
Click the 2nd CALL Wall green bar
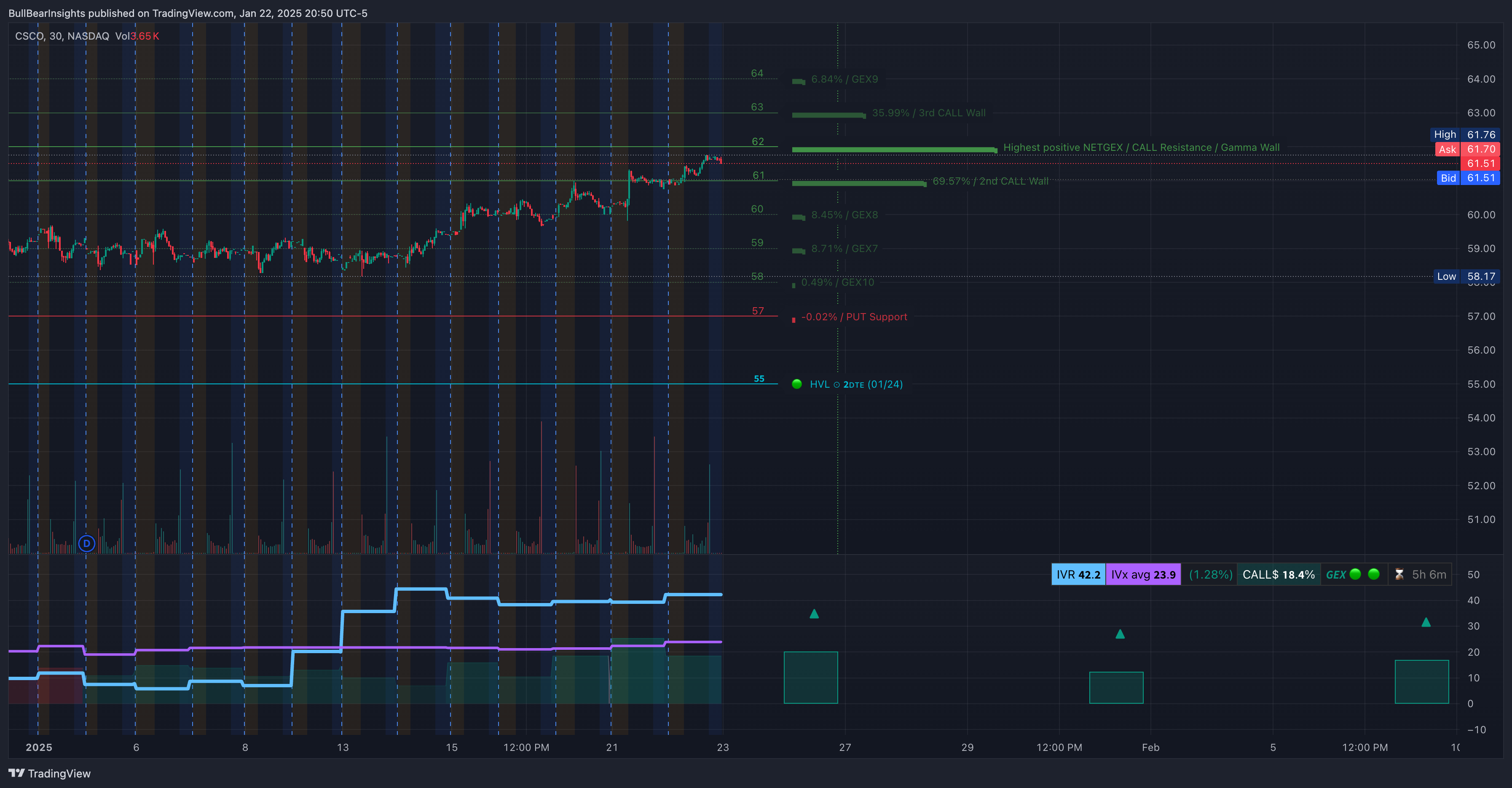click(x=859, y=184)
